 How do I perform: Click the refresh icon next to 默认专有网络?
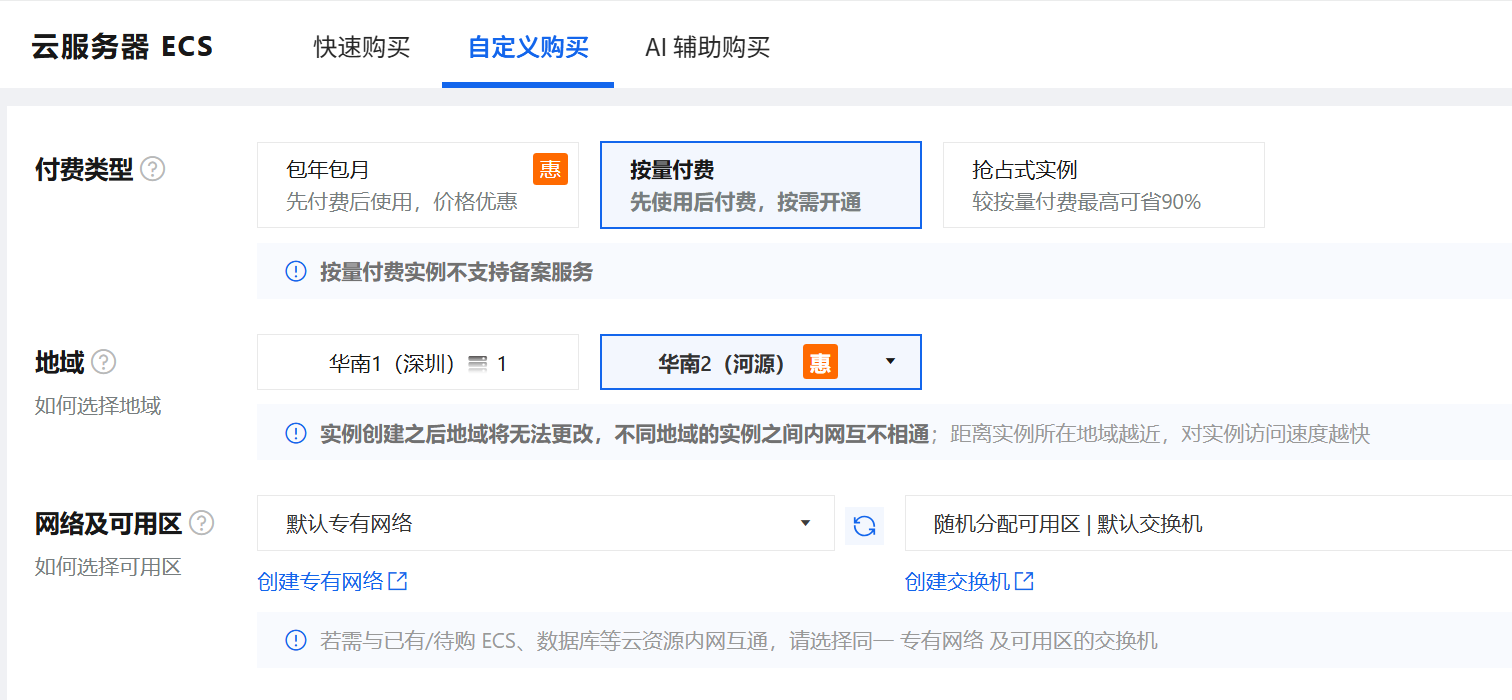tap(864, 525)
